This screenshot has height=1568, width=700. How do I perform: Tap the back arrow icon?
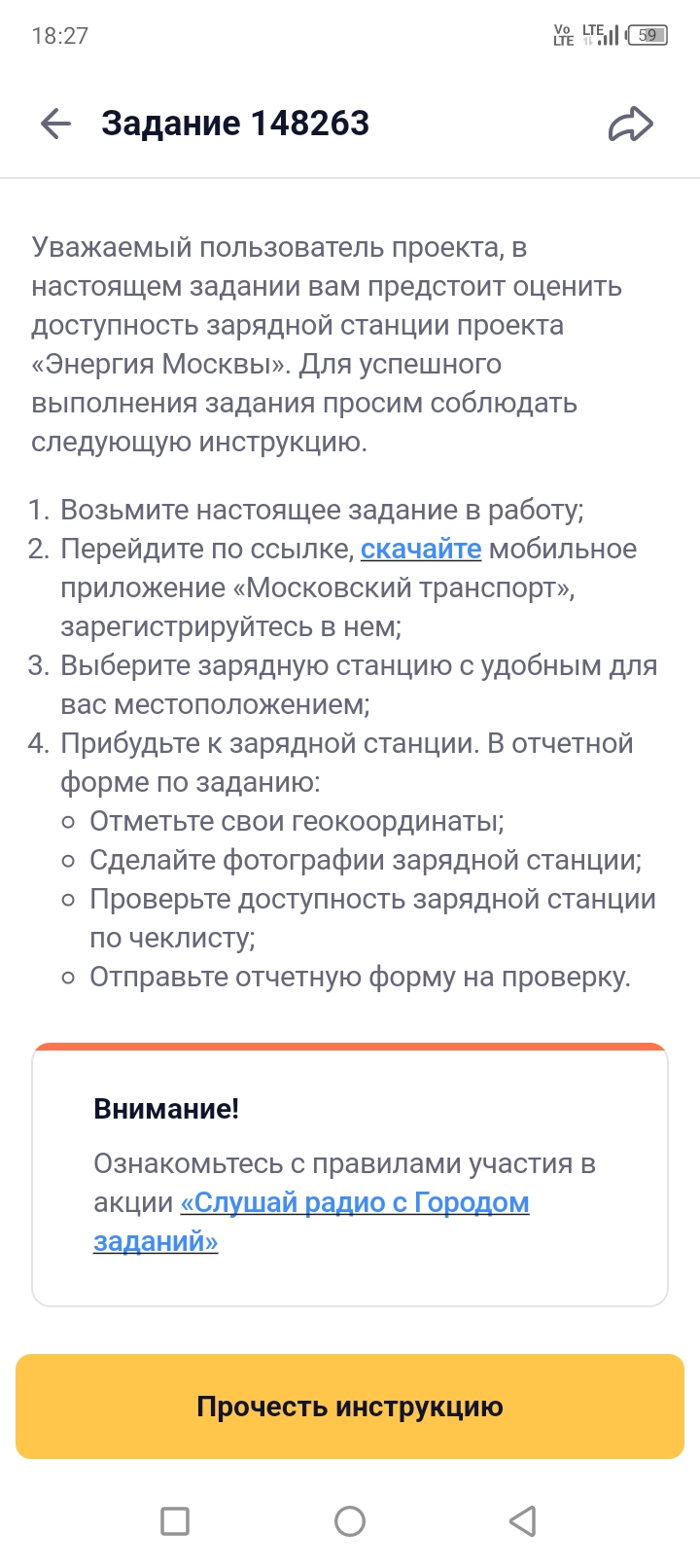(56, 124)
